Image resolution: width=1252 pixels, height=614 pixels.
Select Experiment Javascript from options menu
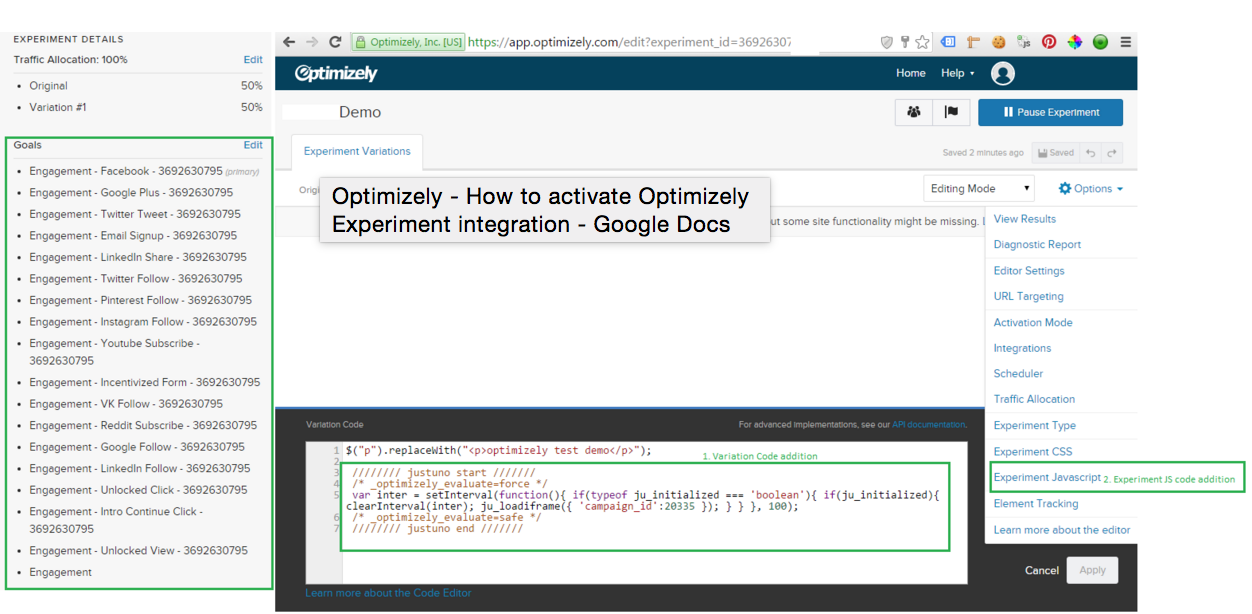click(1047, 478)
